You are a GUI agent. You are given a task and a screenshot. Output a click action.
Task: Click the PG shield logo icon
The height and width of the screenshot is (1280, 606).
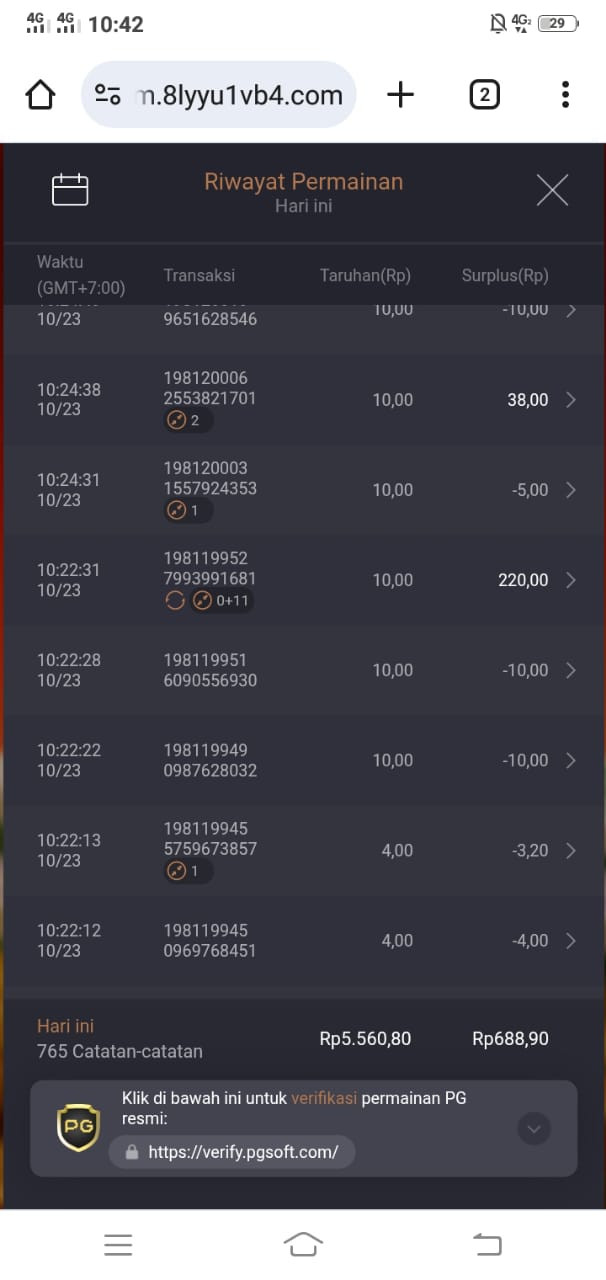78,1128
